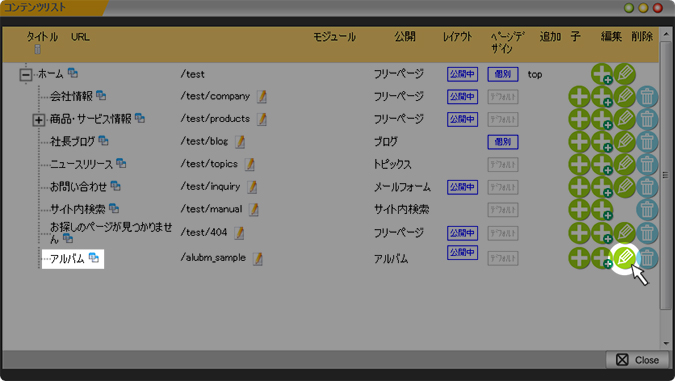Delete the サイト内検索 page
Screen dimensions: 675x381
(x=647, y=210)
